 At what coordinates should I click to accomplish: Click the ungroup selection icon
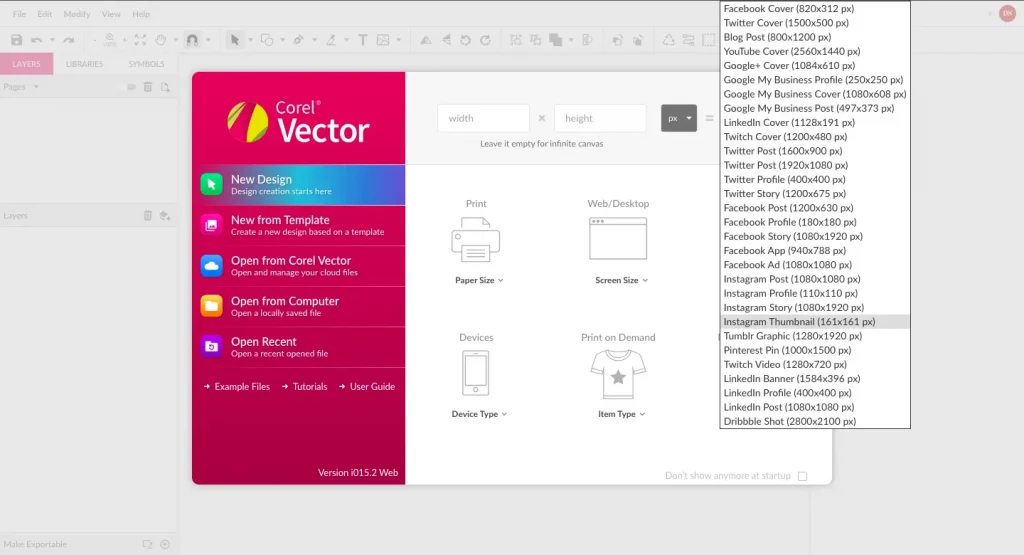(536, 40)
